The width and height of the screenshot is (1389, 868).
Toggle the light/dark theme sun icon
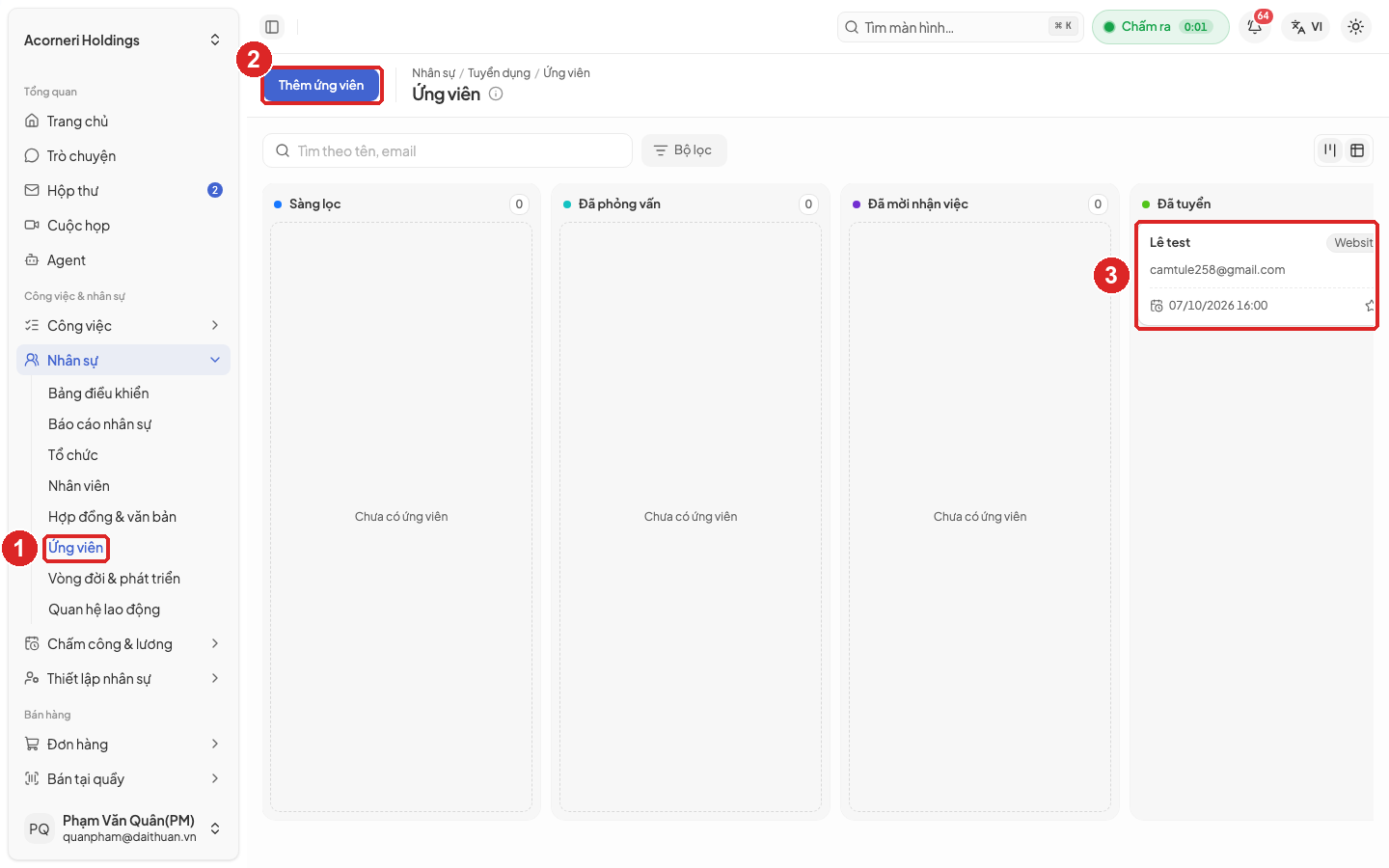(1356, 27)
